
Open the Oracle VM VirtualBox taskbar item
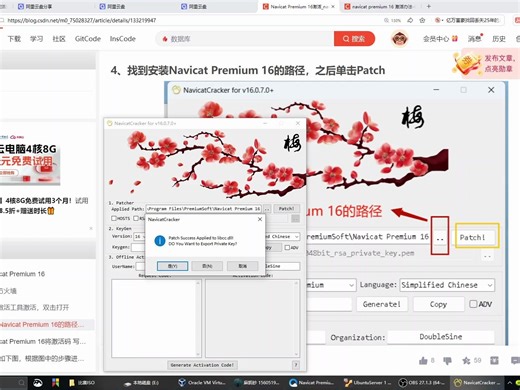click(x=202, y=383)
